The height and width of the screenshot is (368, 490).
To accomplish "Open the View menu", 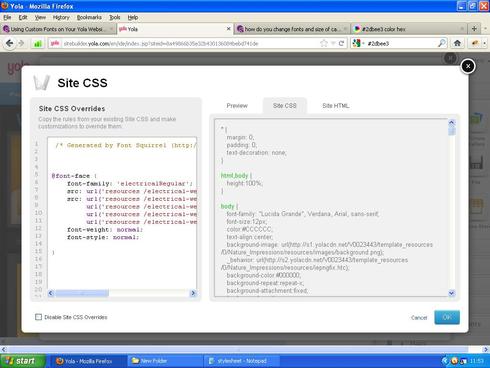I will (40, 17).
